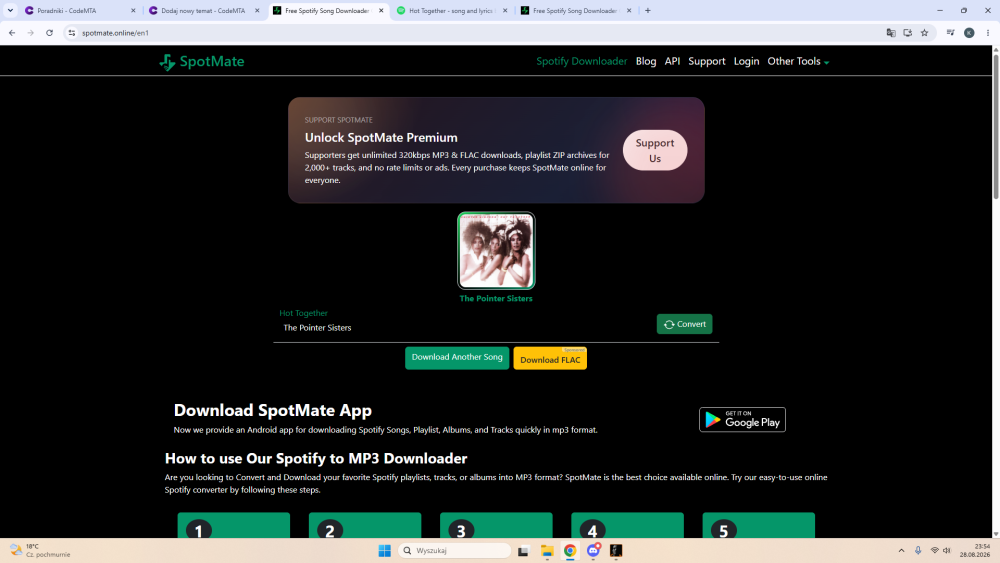This screenshot has width=1000, height=563.
Task: Click the volume tray icon
Action: click(946, 551)
